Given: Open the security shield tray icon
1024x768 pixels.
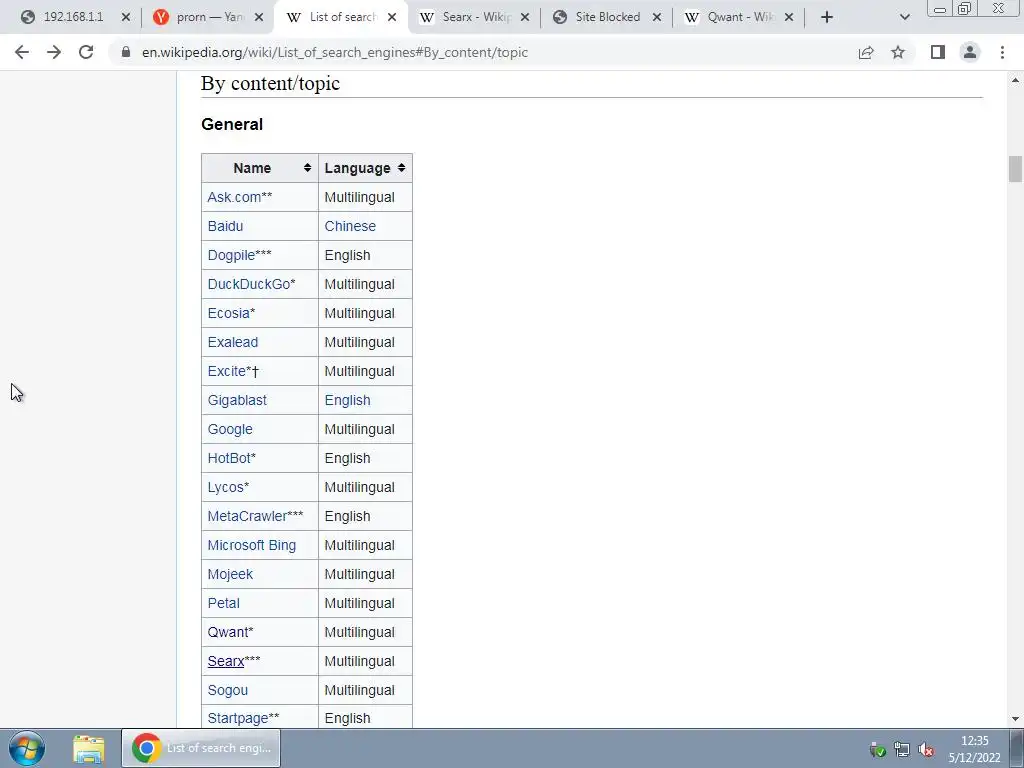Looking at the screenshot, I should click(x=878, y=749).
